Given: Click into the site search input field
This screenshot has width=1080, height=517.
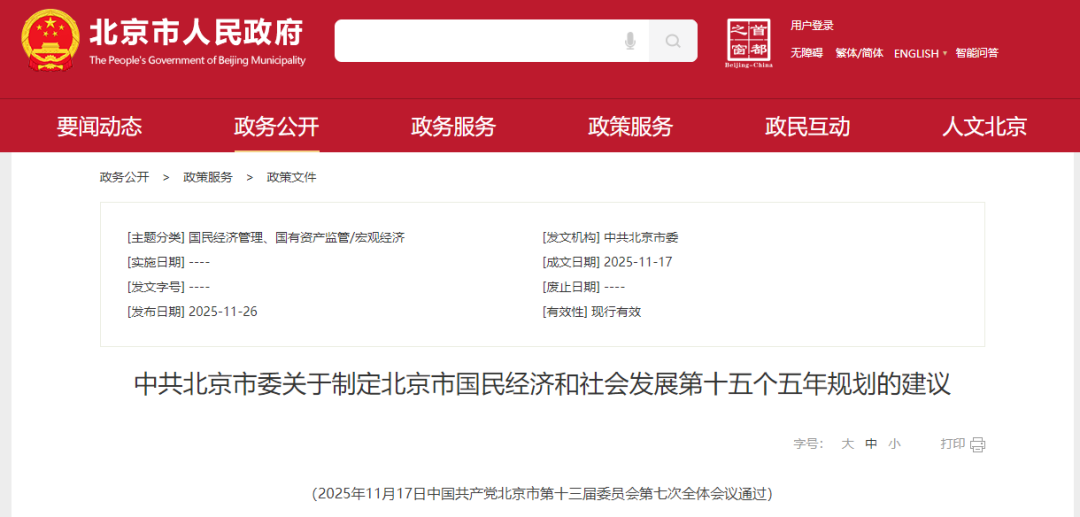Looking at the screenshot, I should click(475, 41).
